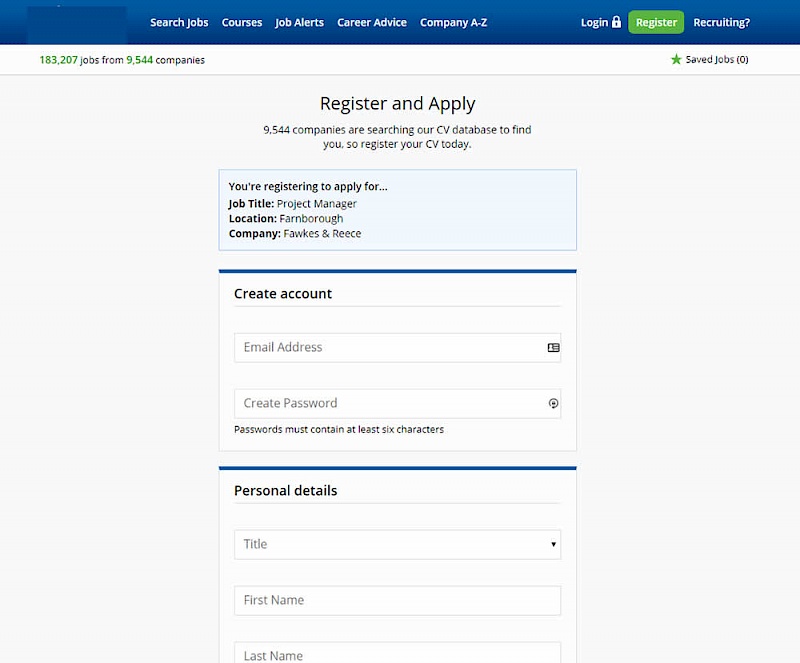Select Career Advice in the header

(x=372, y=22)
